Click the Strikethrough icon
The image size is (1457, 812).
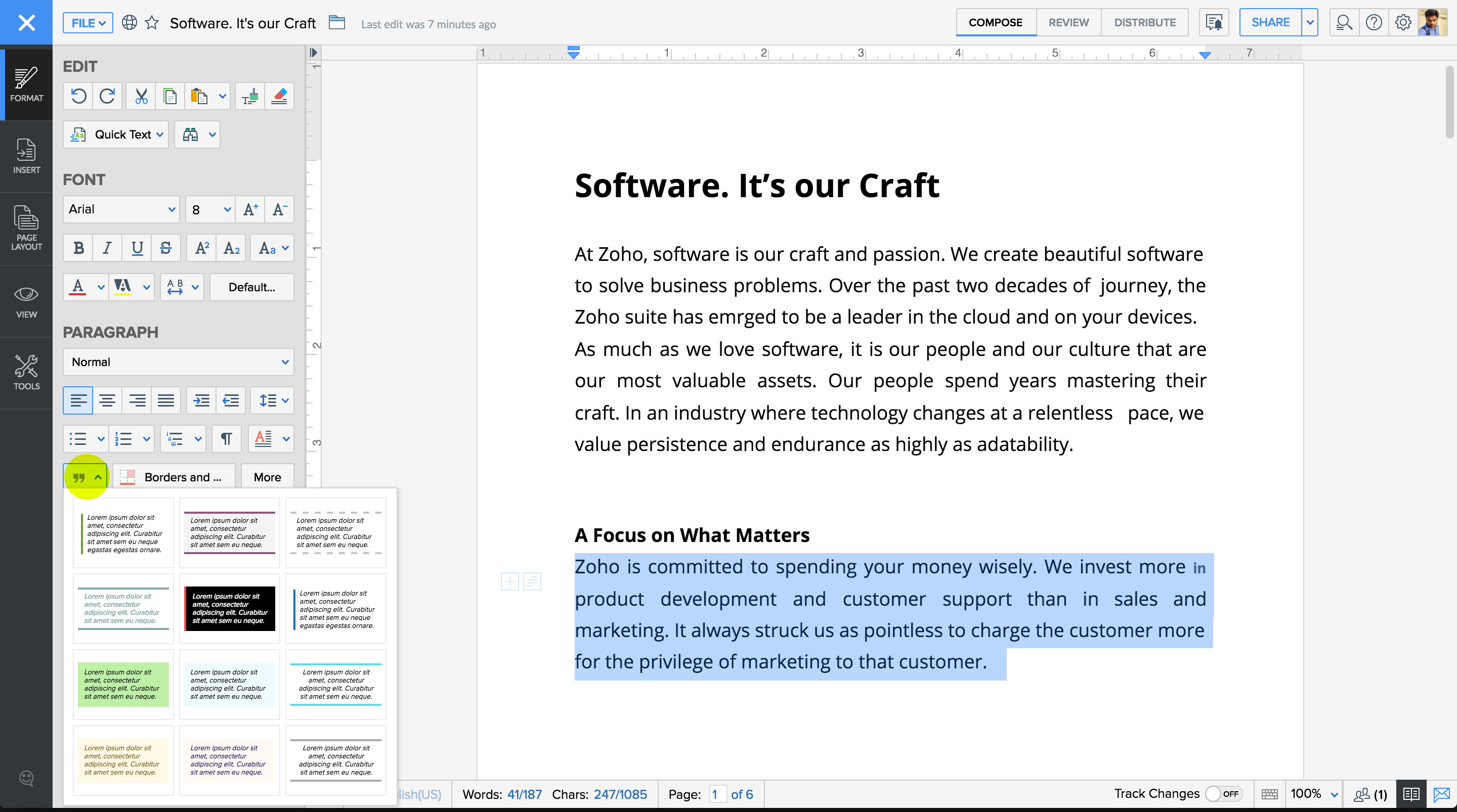point(166,248)
